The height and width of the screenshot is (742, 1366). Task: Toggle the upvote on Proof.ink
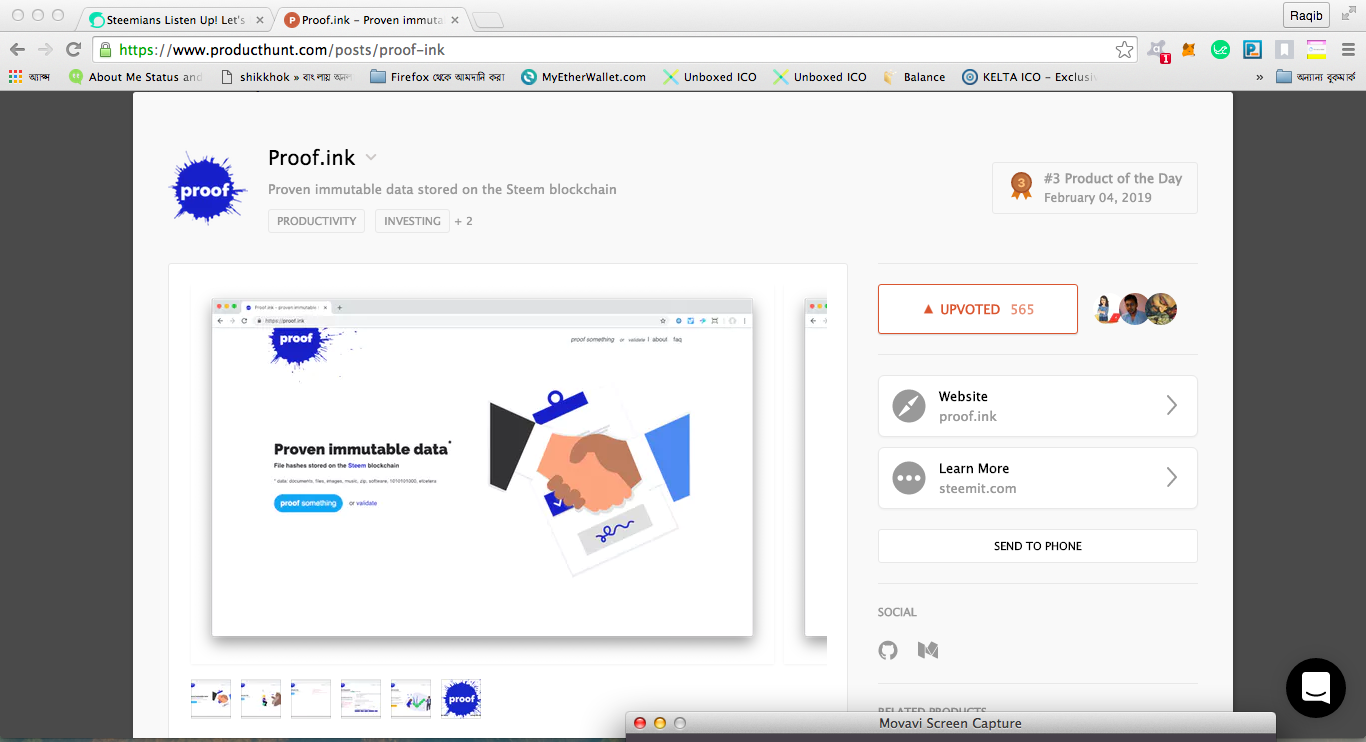[977, 309]
